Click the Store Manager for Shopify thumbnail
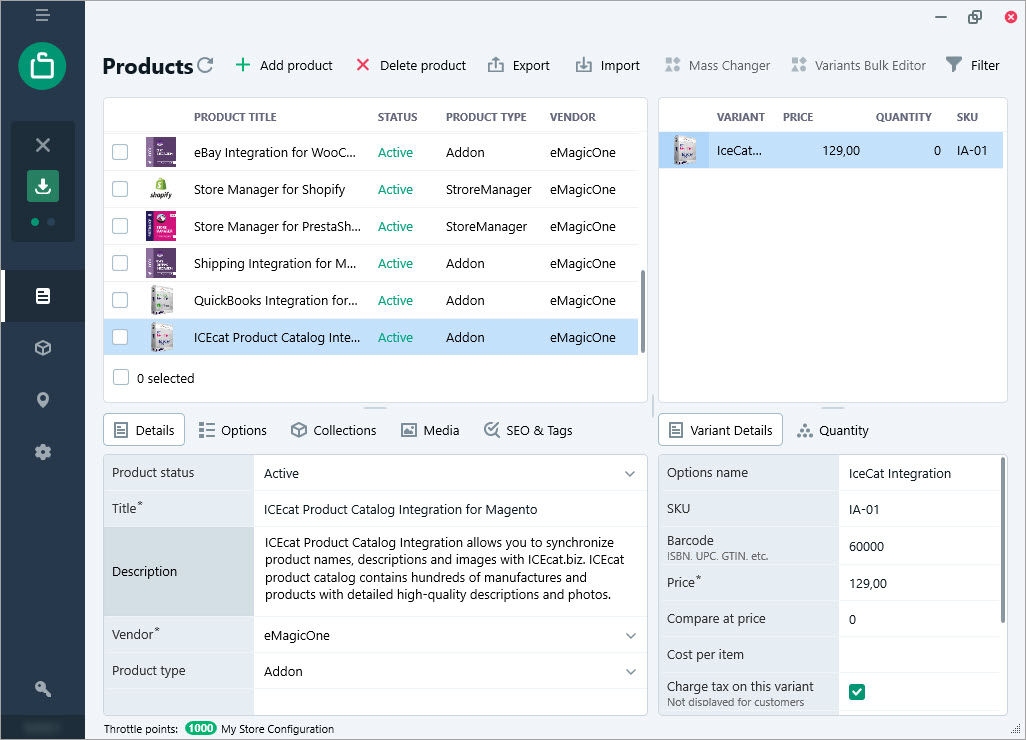 [x=161, y=189]
